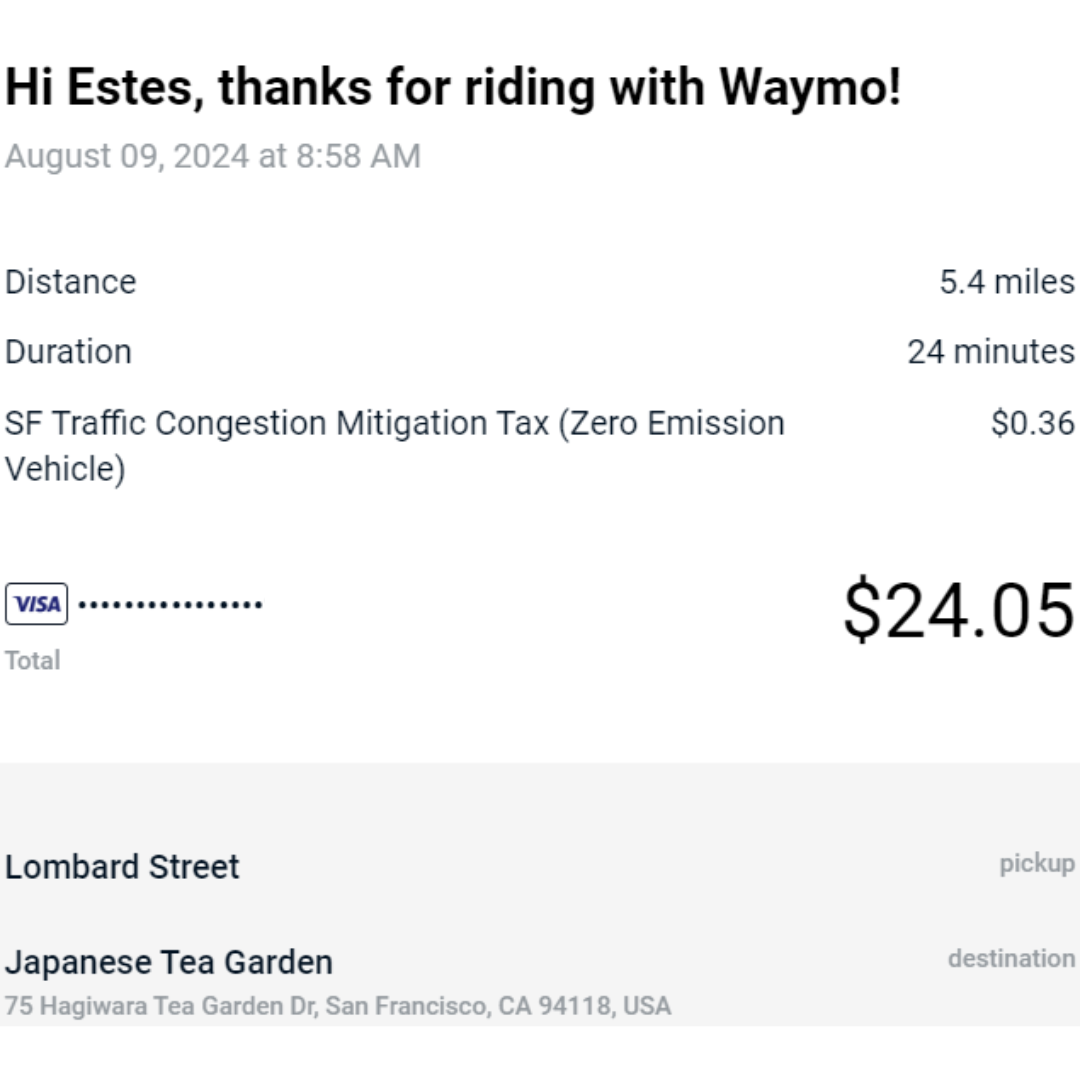Screen dimensions: 1080x1080
Task: Click the greeting heading to Estes
Action: [453, 88]
